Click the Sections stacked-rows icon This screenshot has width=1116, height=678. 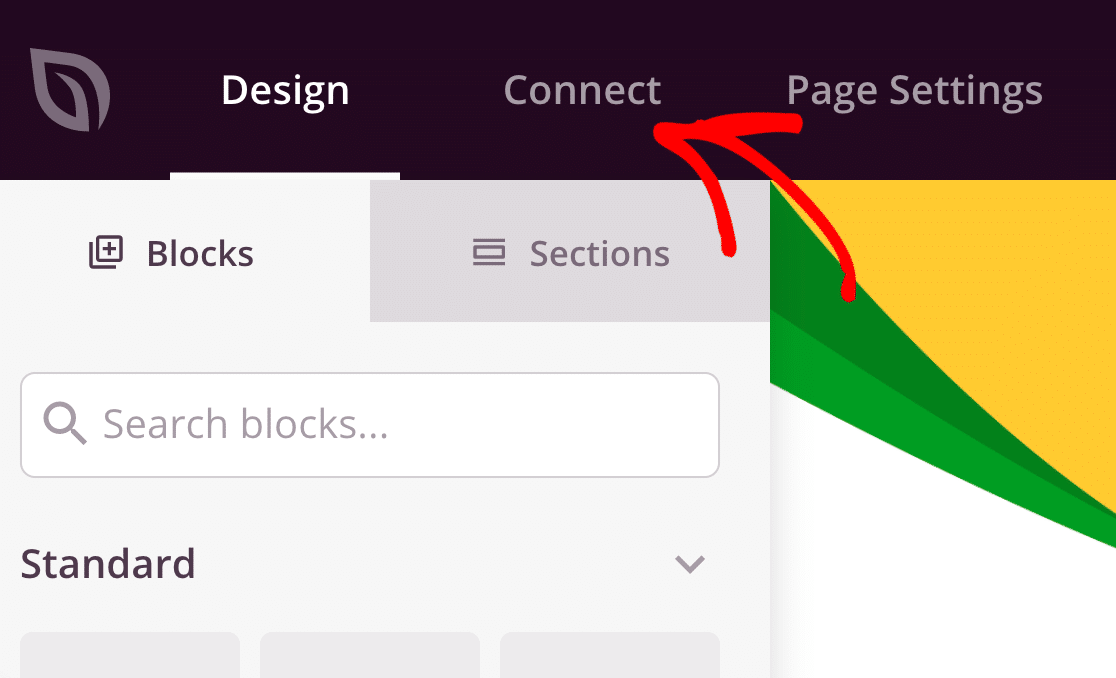489,253
